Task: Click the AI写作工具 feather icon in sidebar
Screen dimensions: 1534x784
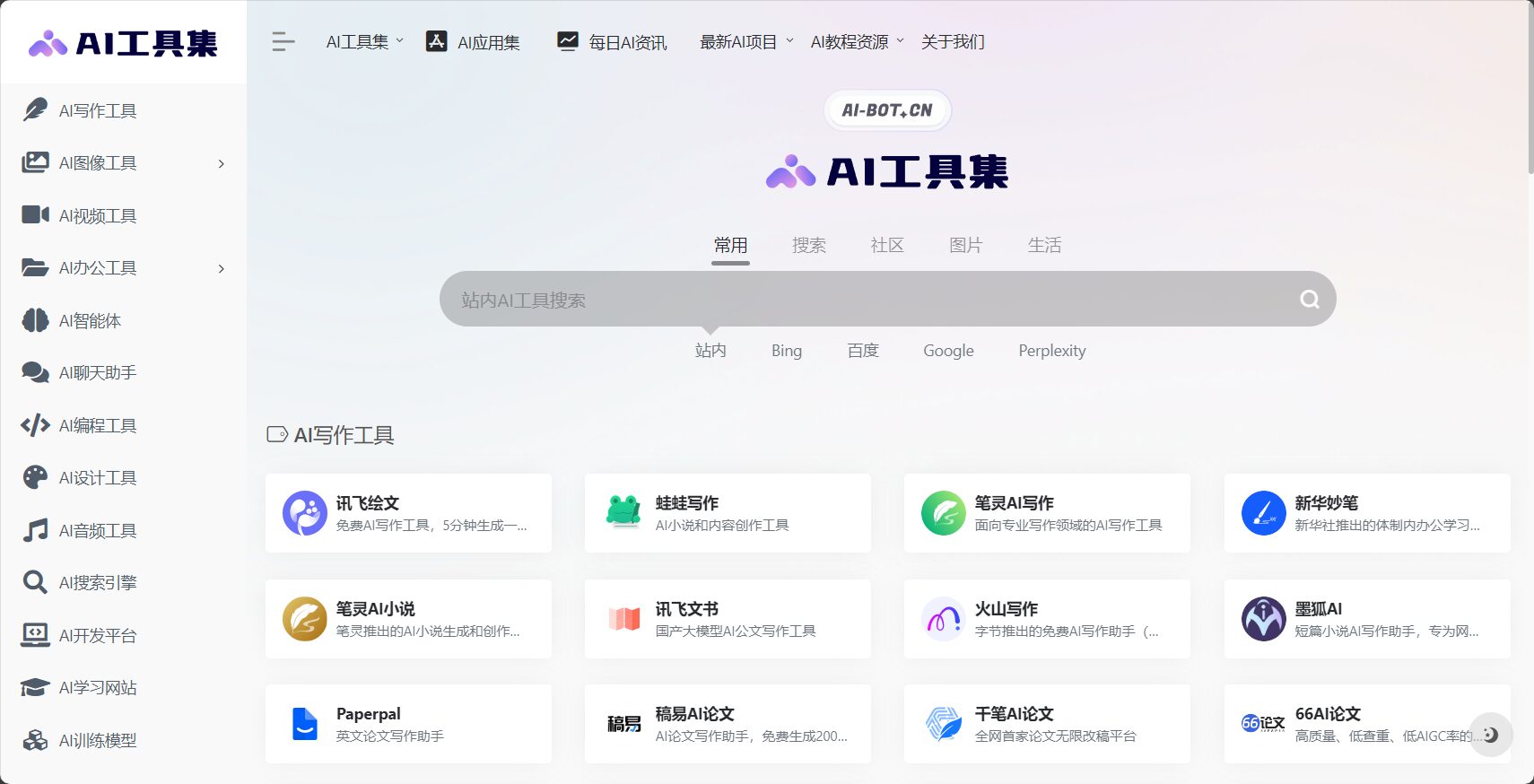Action: tap(35, 110)
